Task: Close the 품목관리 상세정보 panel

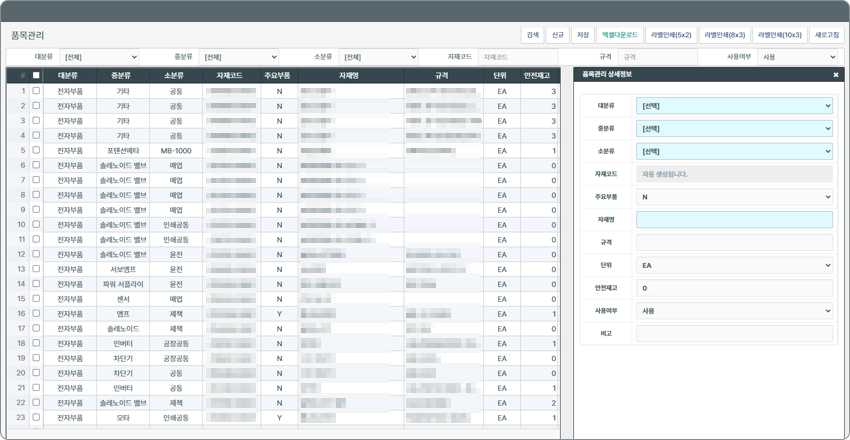Action: coord(836,75)
